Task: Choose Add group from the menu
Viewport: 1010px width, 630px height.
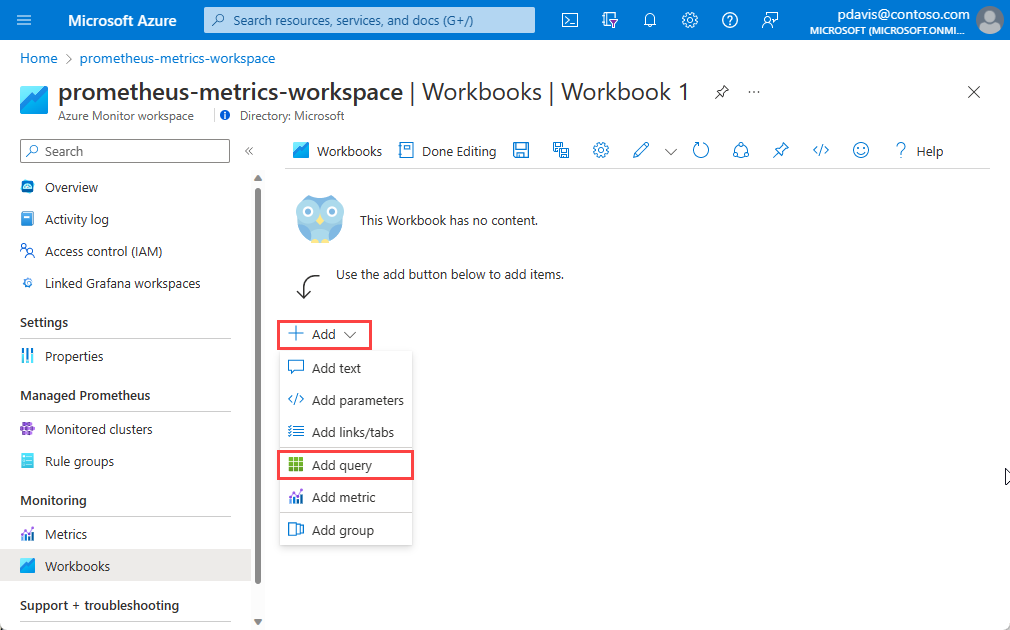Action: [345, 530]
